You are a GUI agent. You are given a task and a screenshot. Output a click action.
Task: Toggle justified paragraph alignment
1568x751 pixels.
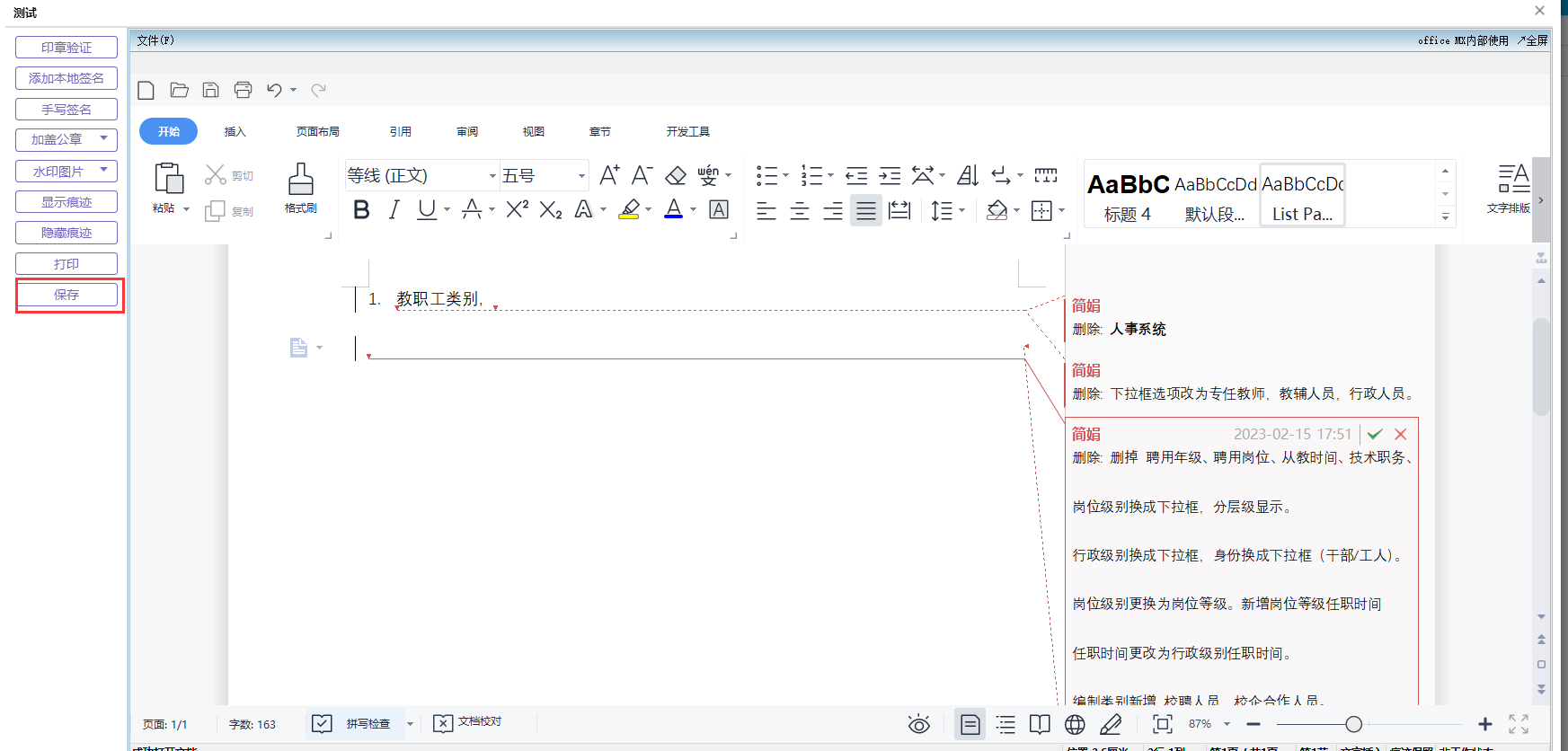865,211
